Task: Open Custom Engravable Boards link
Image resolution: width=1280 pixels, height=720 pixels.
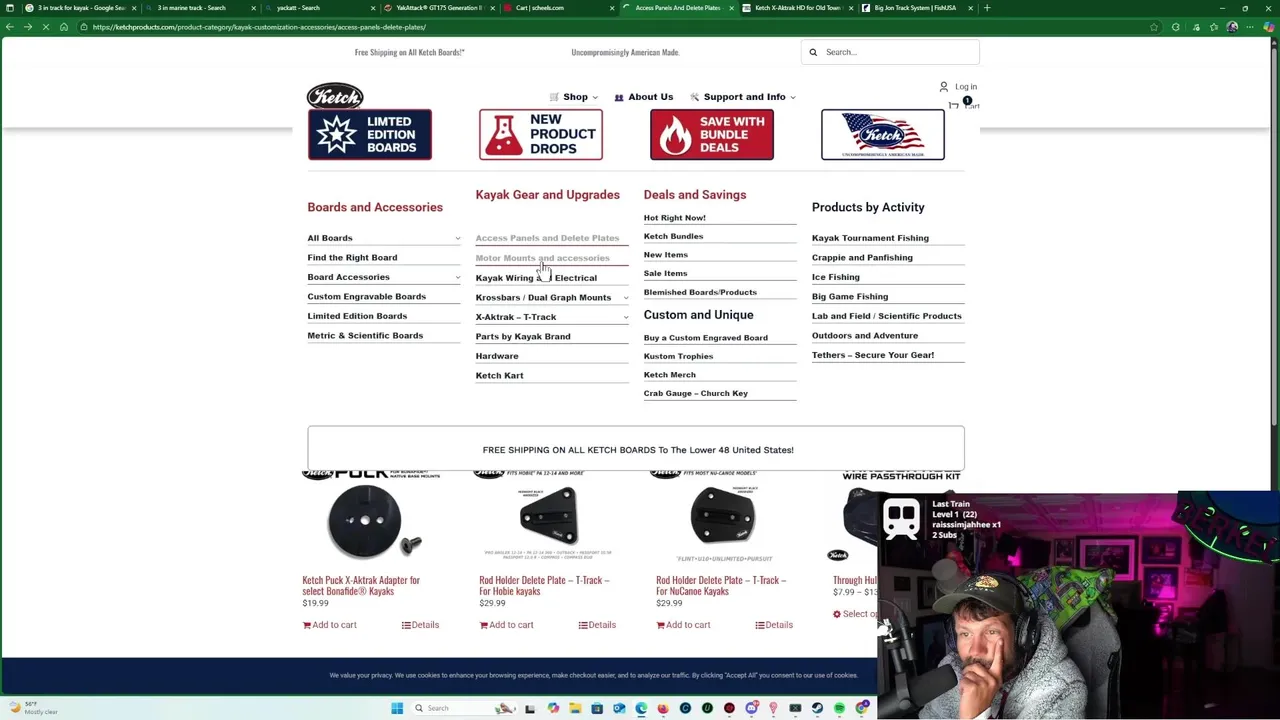Action: 366,296
